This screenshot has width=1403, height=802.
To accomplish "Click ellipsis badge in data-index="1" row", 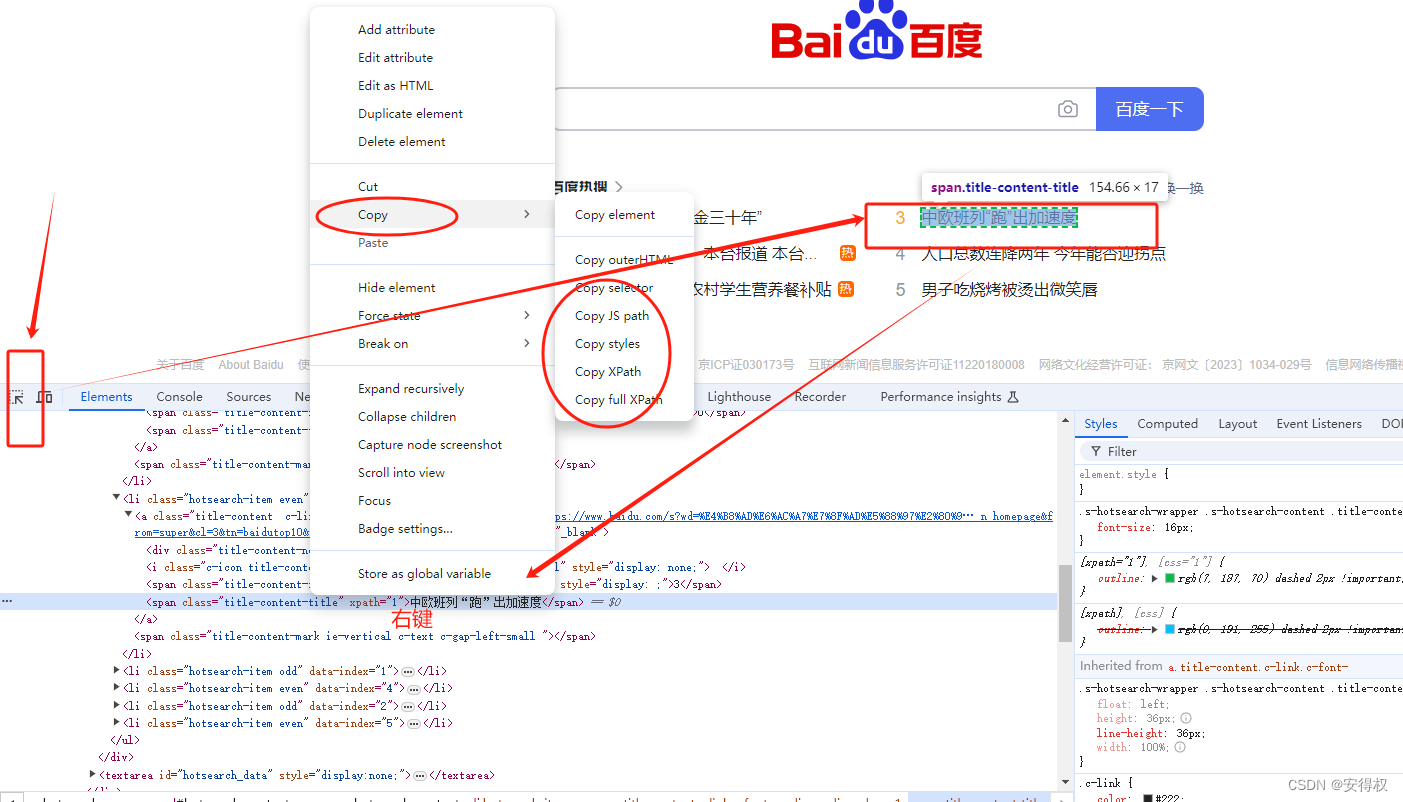I will [408, 671].
